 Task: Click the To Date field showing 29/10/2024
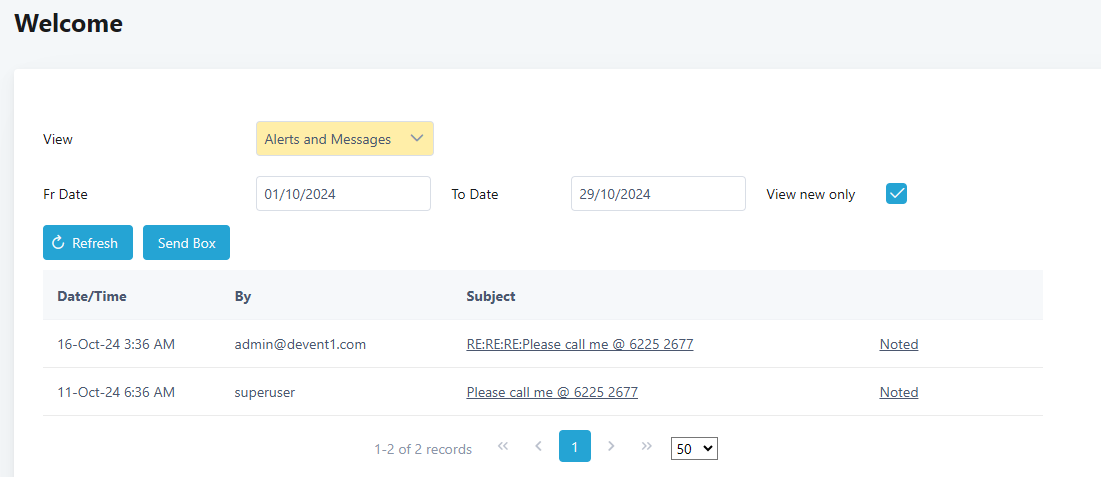pos(657,194)
